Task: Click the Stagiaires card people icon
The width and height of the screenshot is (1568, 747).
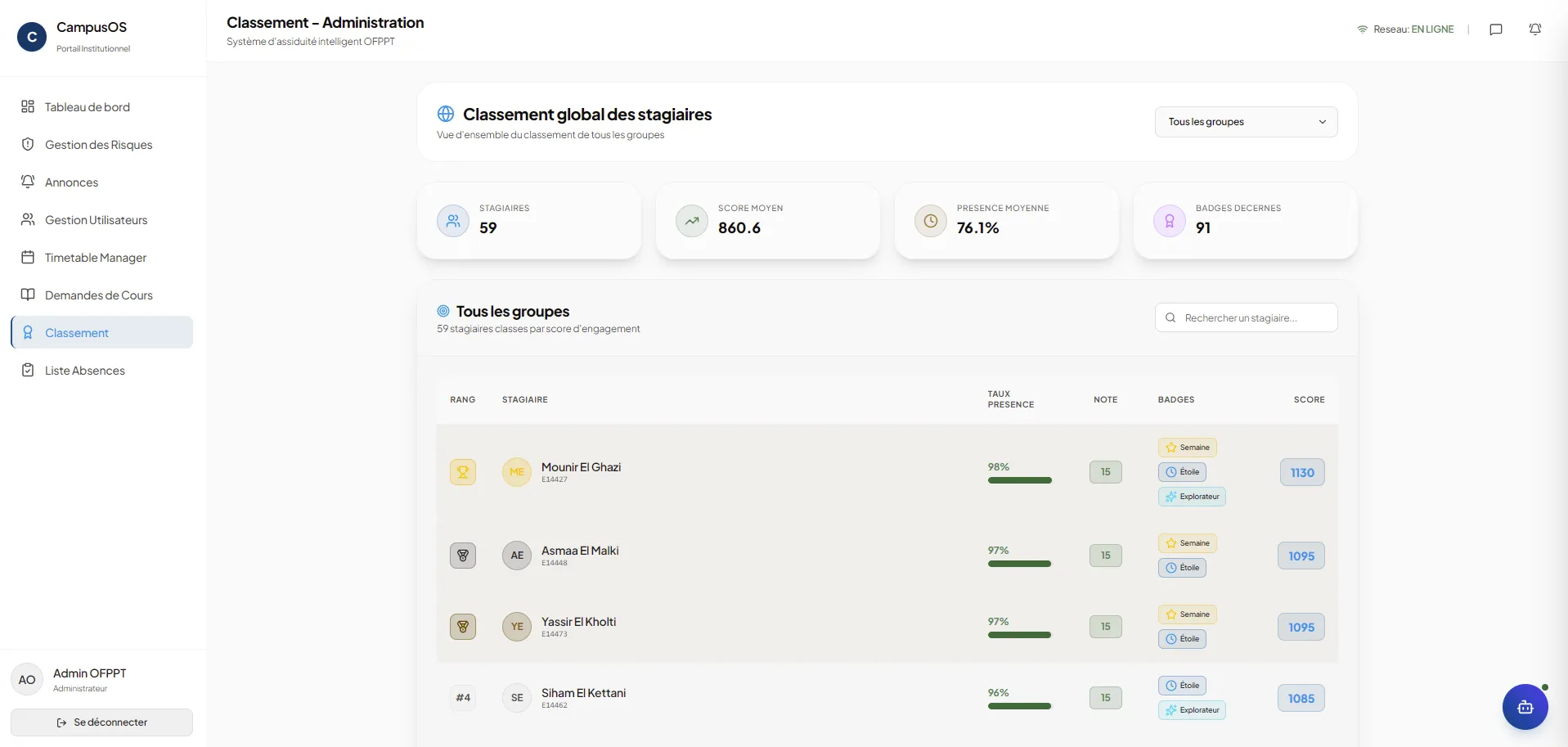Action: (x=453, y=221)
